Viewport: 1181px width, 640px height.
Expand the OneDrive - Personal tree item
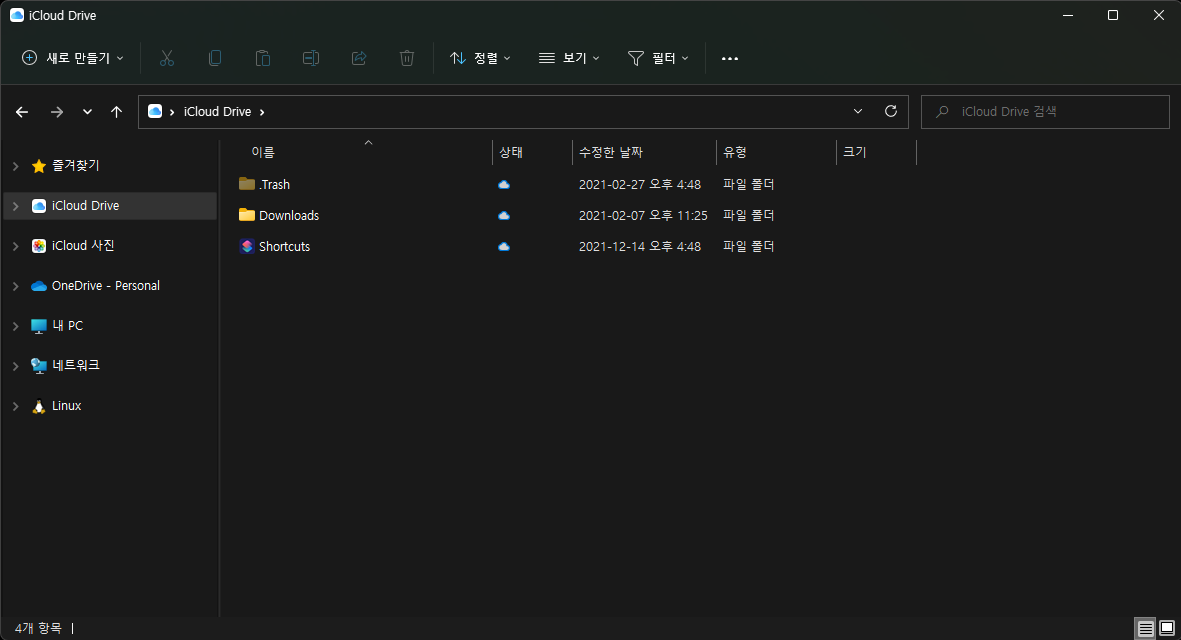pyautogui.click(x=14, y=285)
